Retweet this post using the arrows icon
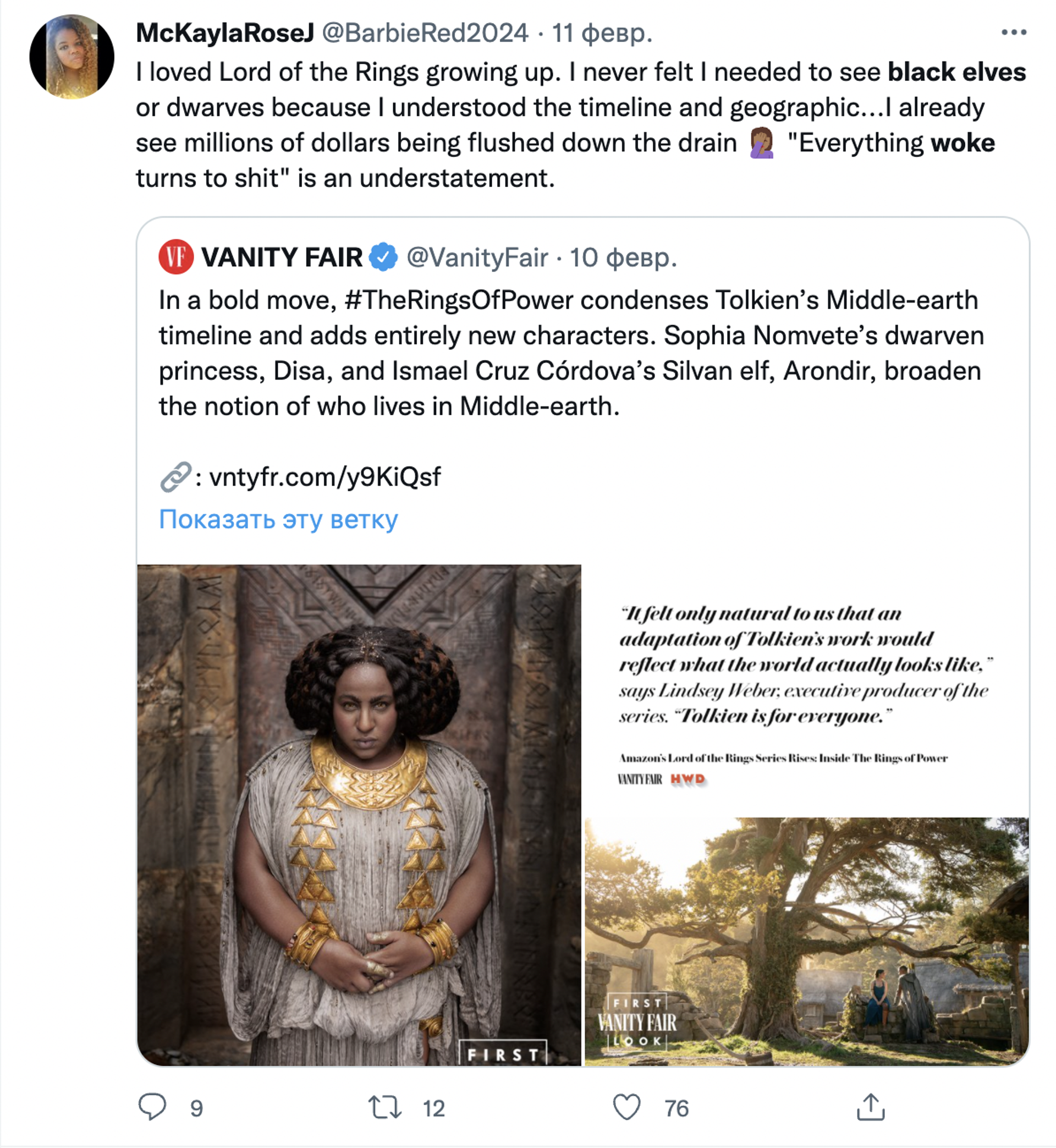Screen dimensions: 1056x1148 [384, 1107]
